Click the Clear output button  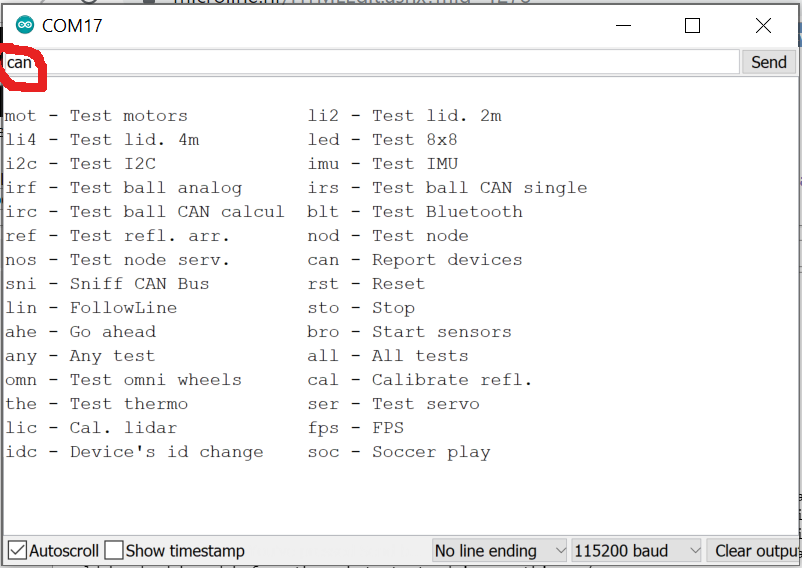753,551
